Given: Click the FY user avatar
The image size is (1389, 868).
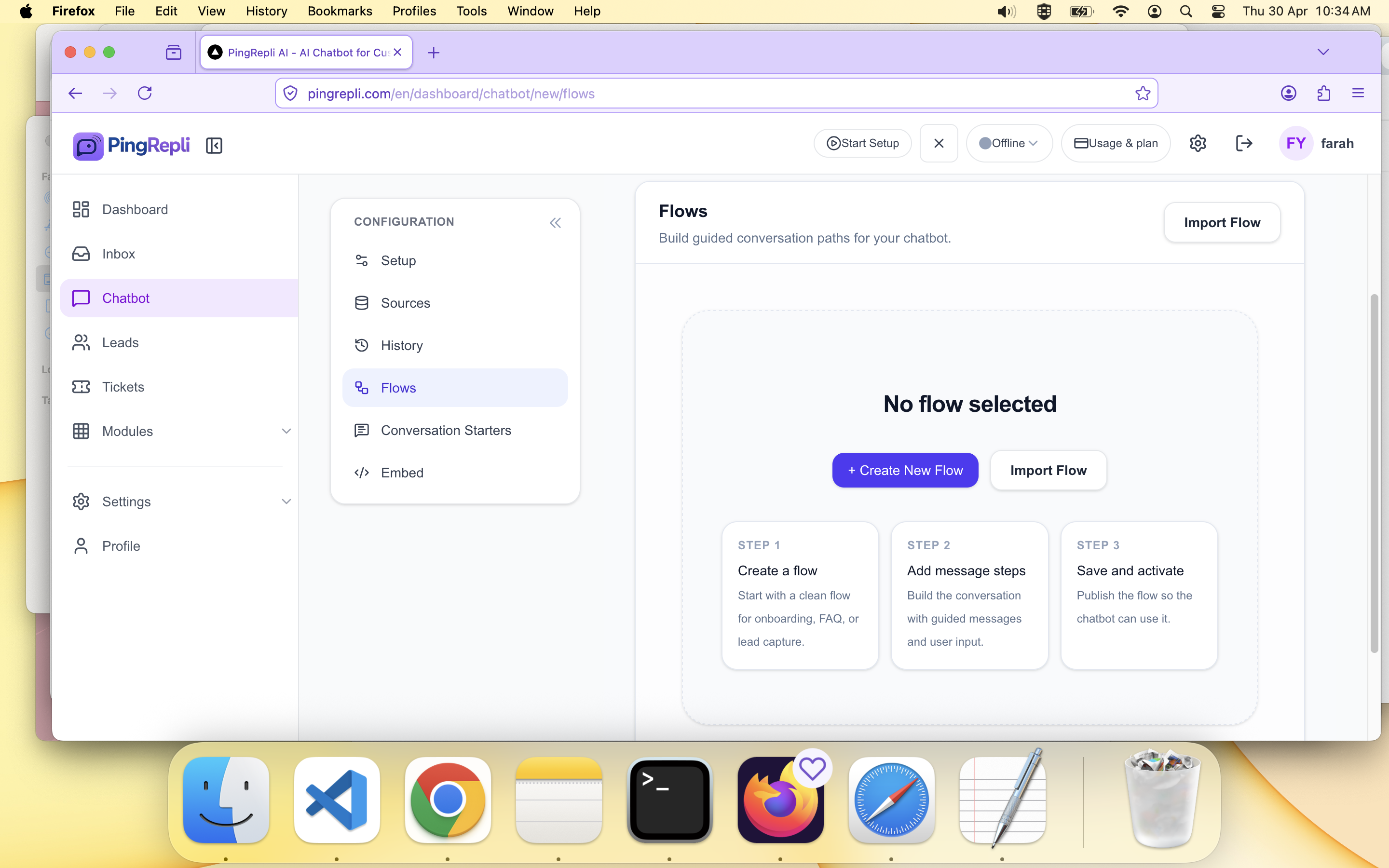Looking at the screenshot, I should tap(1296, 143).
